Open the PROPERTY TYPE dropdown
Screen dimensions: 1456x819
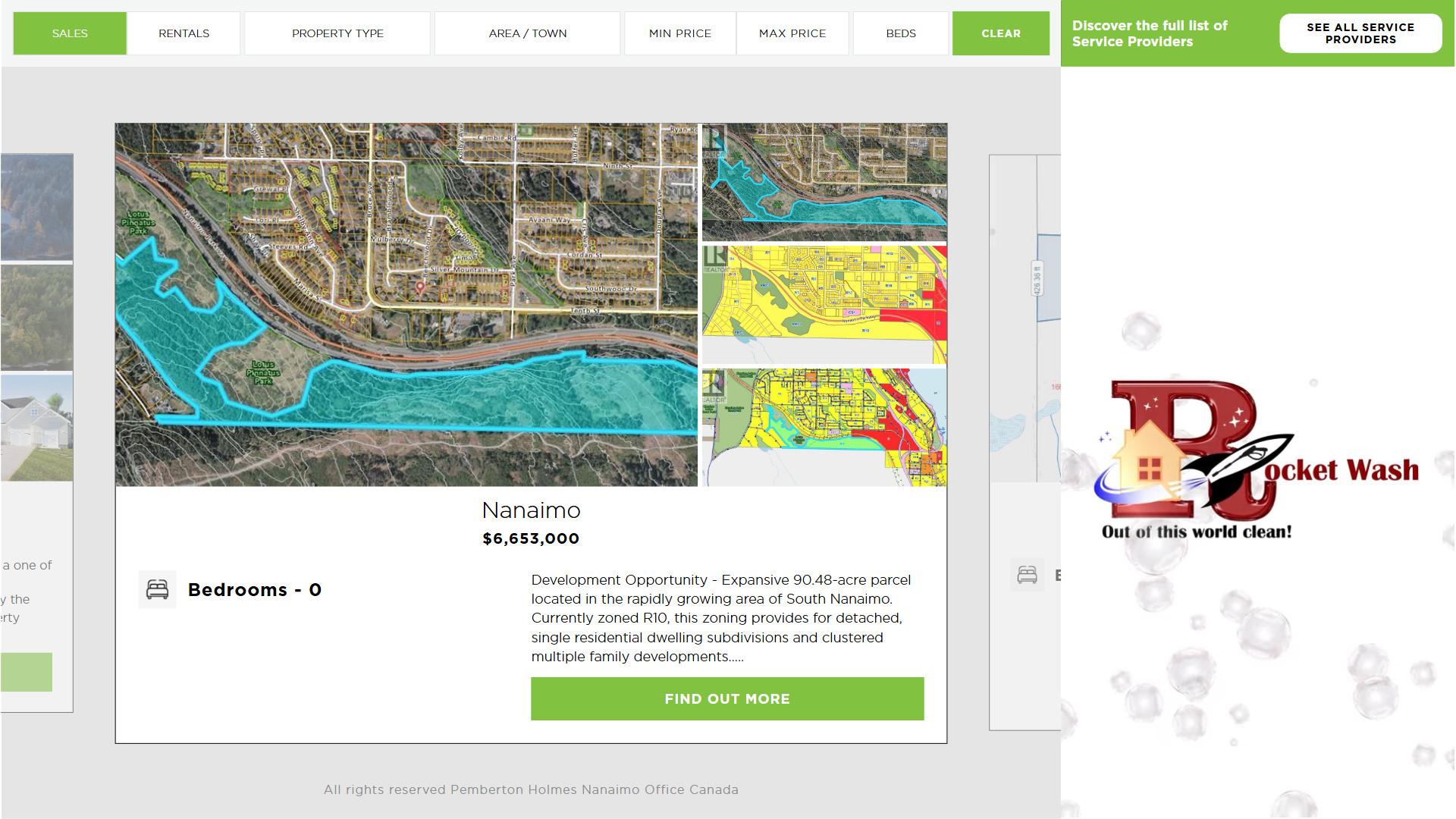337,33
